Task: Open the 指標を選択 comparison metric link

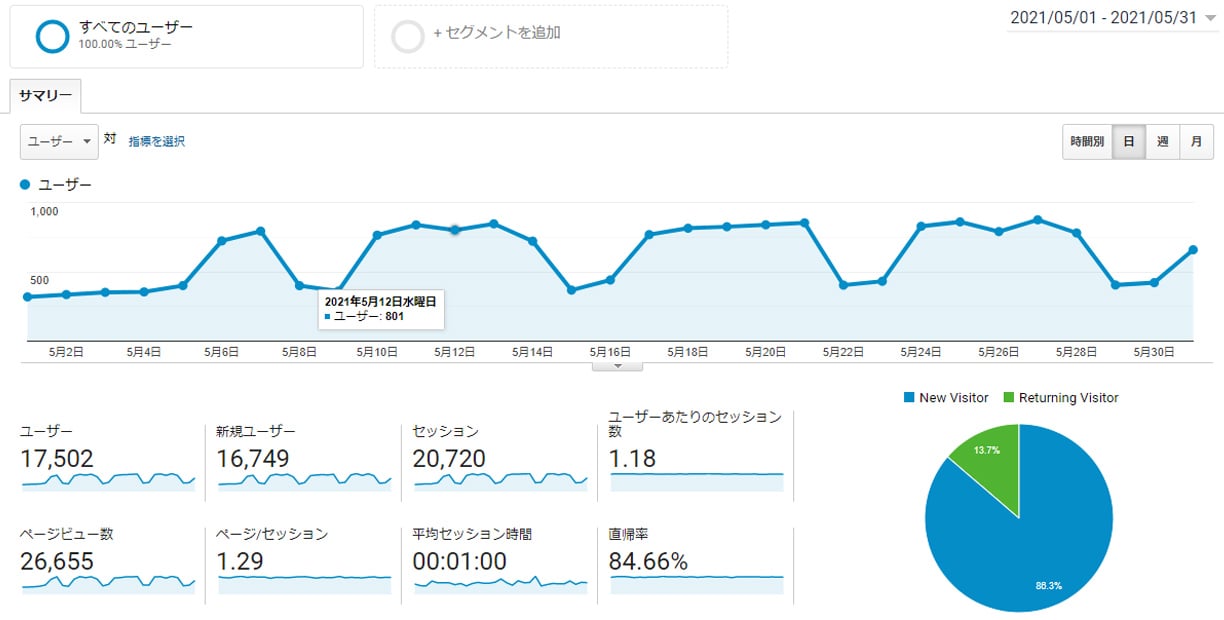Action: point(158,141)
